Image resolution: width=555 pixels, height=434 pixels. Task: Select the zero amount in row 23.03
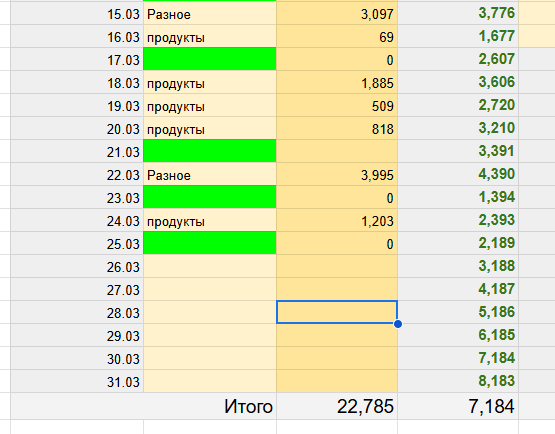tap(337, 198)
